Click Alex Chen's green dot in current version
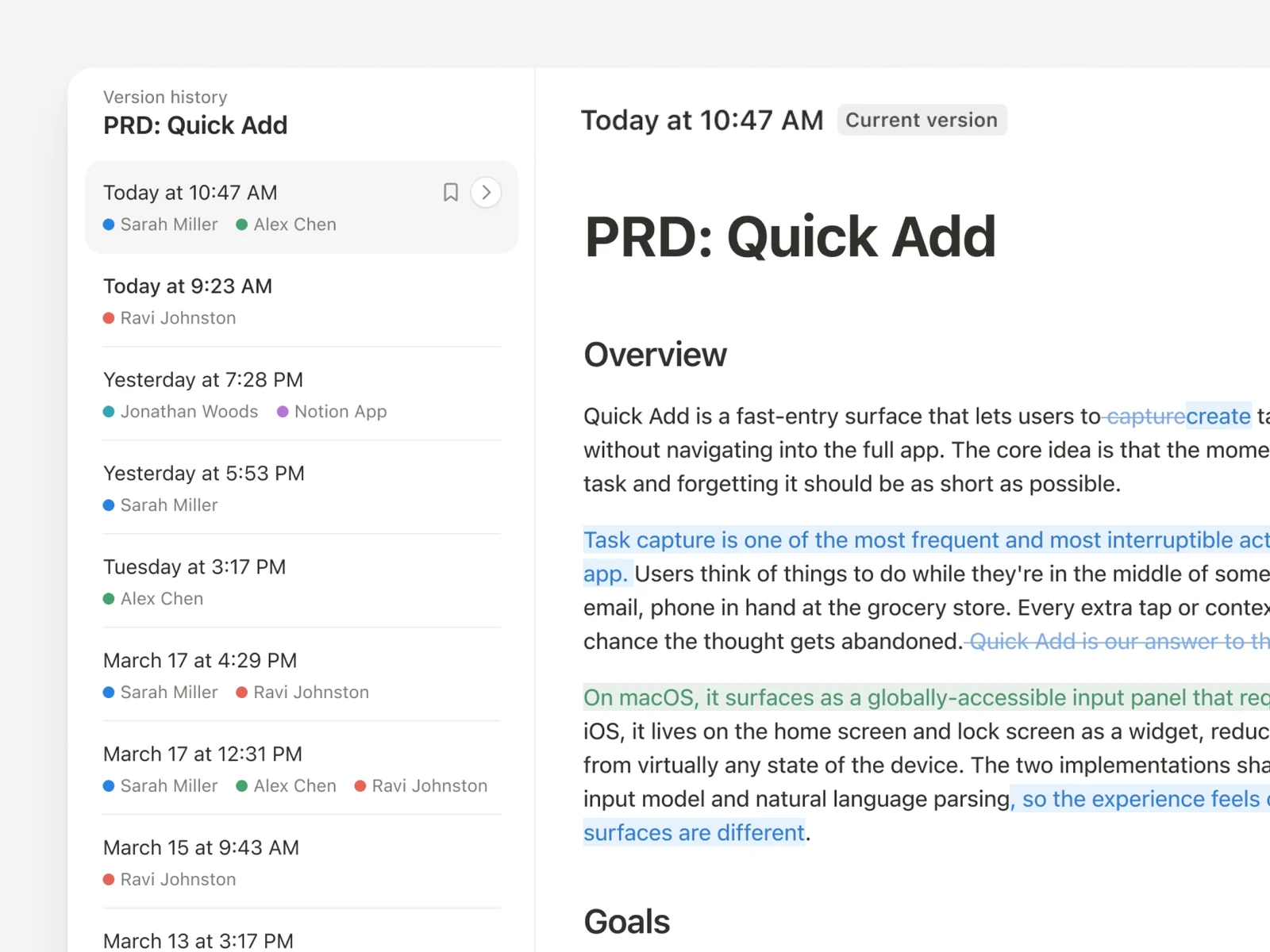This screenshot has width=1270, height=952. [242, 225]
